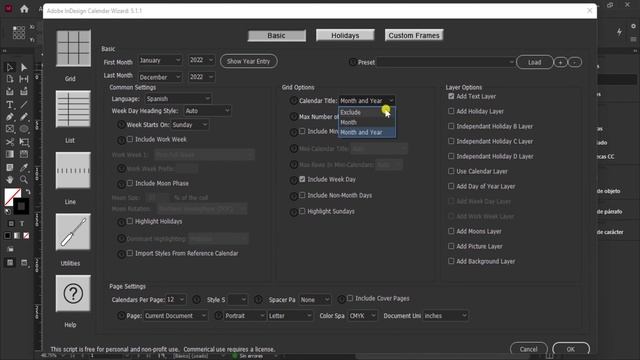Screen dimensions: 640x360
Task: Select the Eyedropper tool
Action: [x=24, y=167]
